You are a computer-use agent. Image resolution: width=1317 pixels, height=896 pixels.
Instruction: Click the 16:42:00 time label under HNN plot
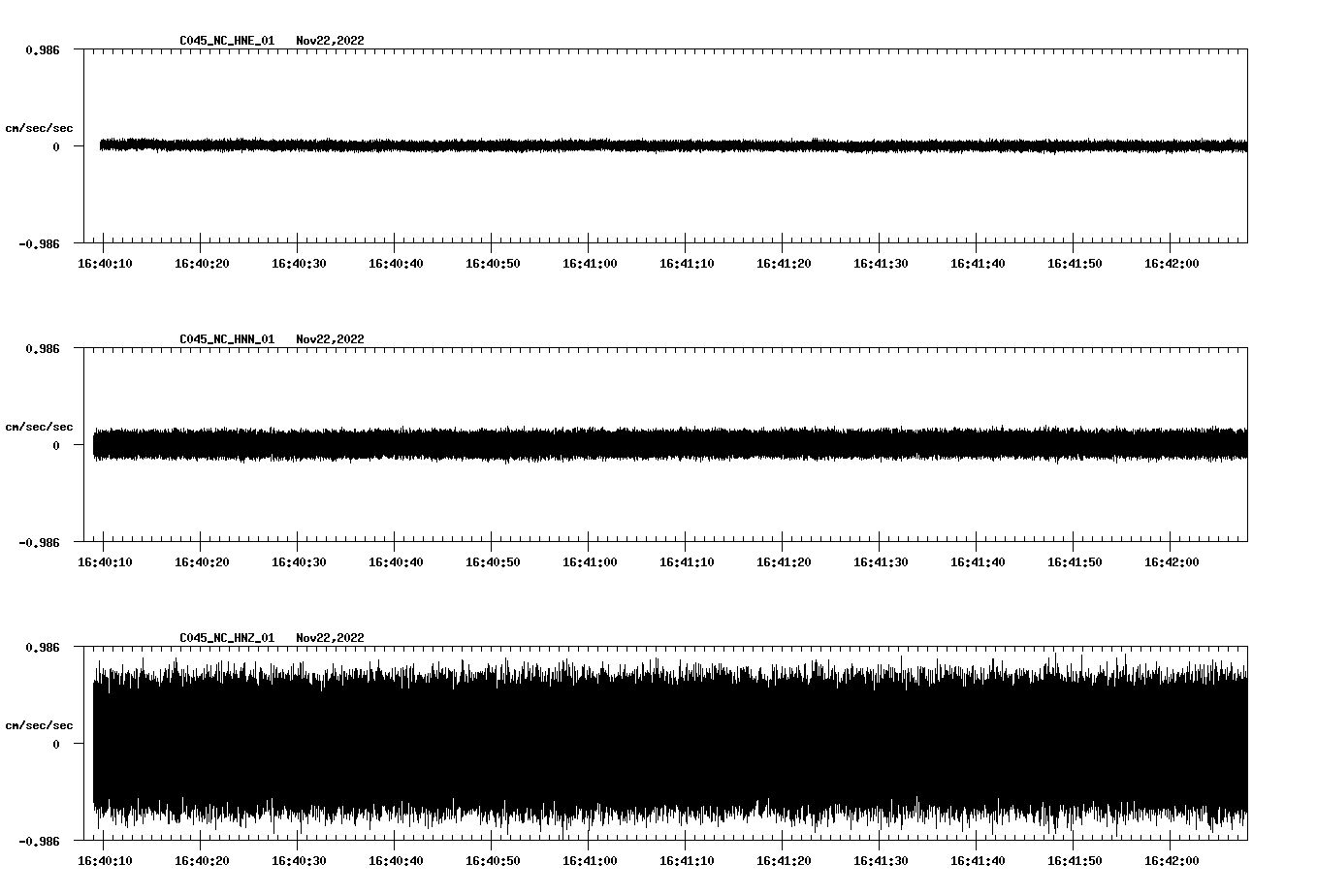(x=1172, y=562)
